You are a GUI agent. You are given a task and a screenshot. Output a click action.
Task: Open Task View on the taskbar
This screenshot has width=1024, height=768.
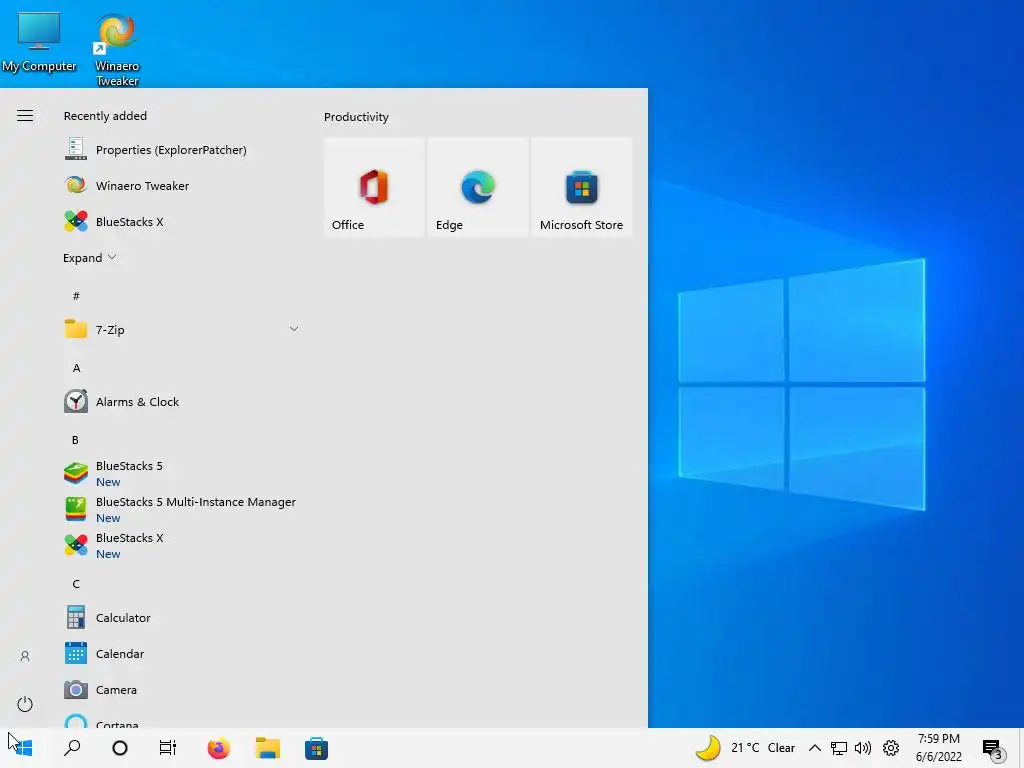point(168,748)
